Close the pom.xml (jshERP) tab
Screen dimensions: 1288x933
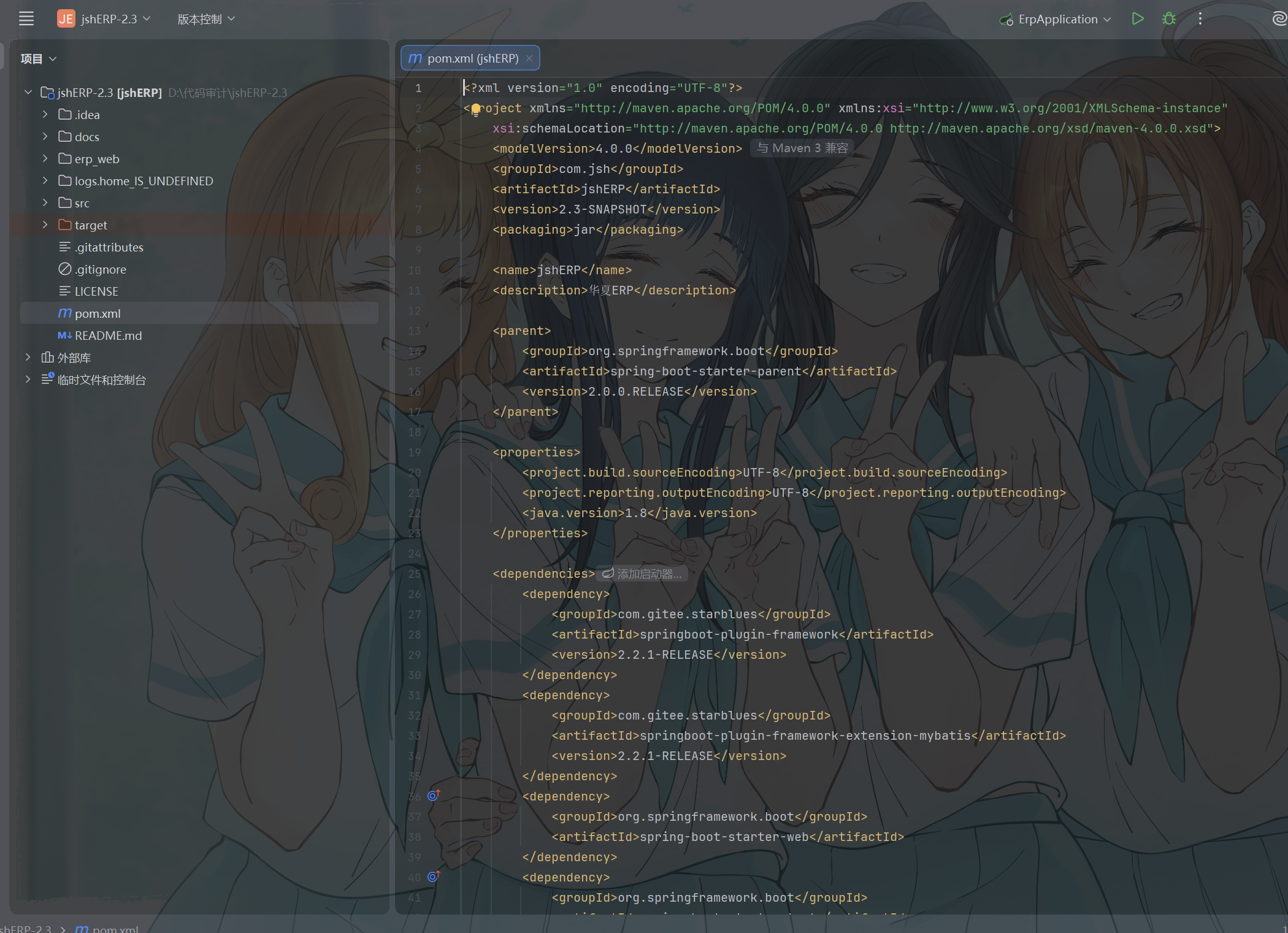[529, 58]
